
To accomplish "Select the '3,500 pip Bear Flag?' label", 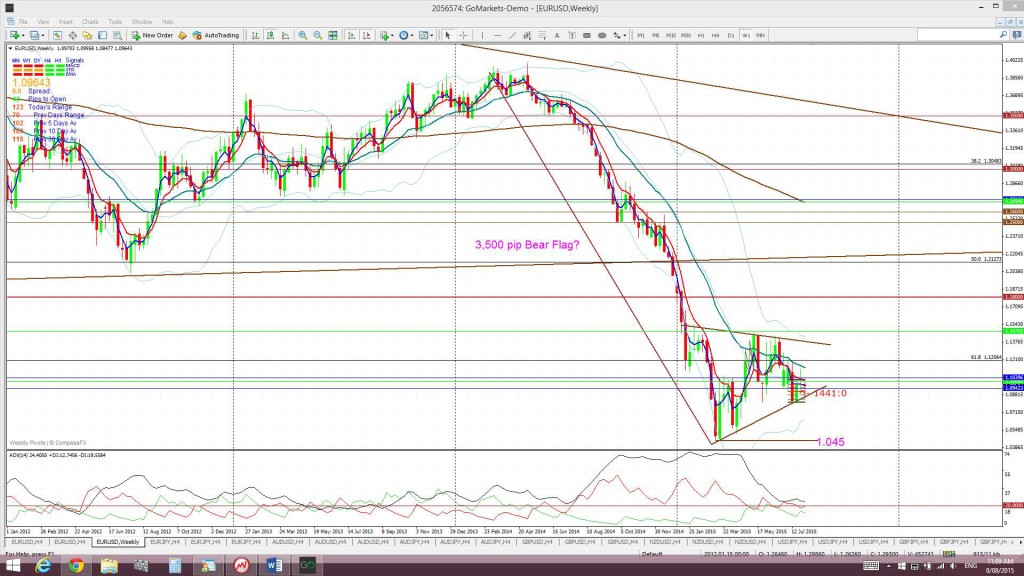I will coord(526,245).
